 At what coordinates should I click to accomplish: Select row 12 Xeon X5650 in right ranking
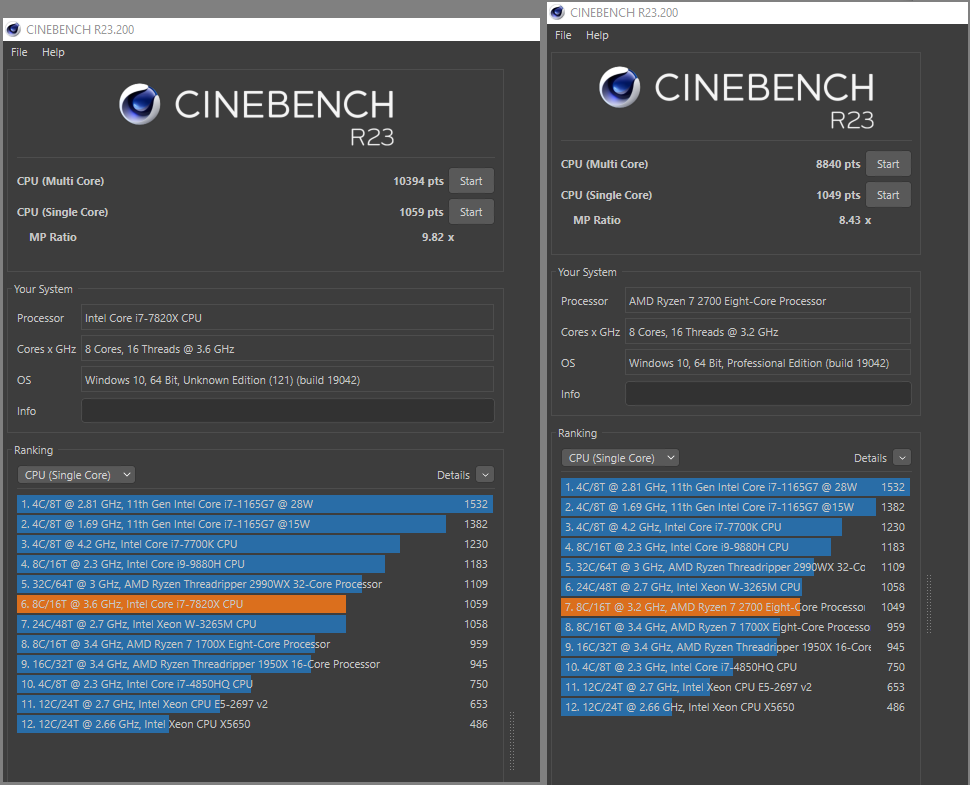point(736,707)
